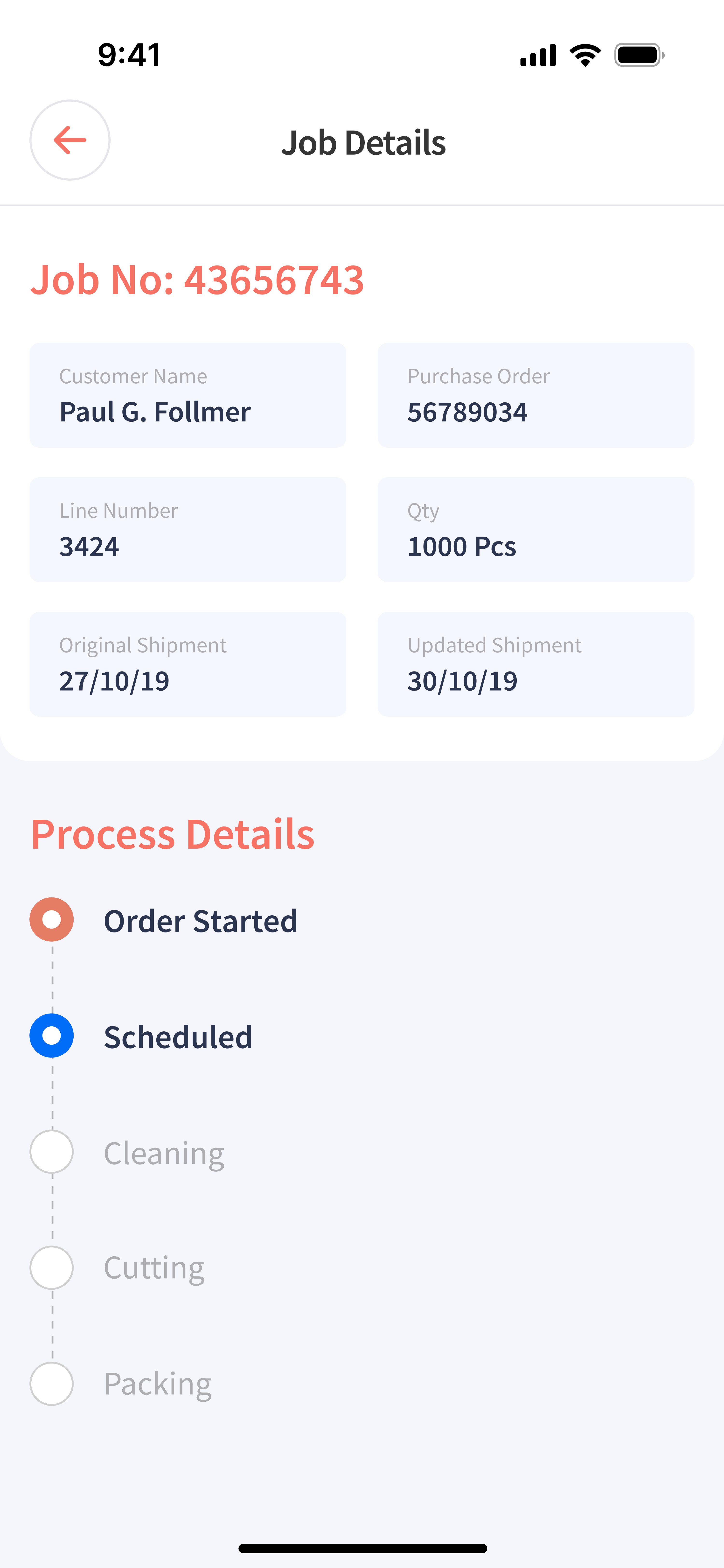Open the Original Shipment date field
The height and width of the screenshot is (1568, 724).
[187, 664]
